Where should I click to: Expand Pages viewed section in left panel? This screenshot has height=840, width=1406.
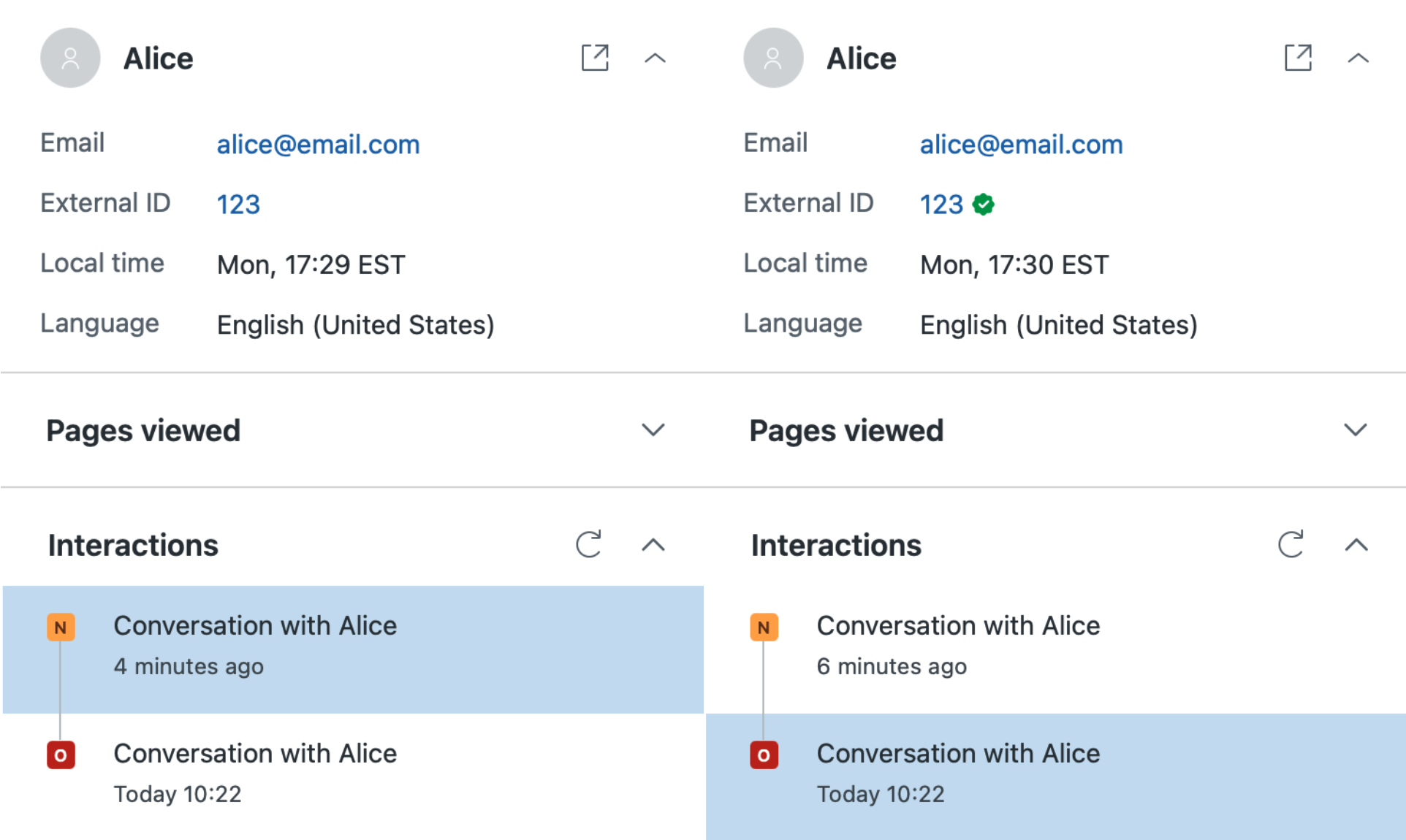pos(653,429)
